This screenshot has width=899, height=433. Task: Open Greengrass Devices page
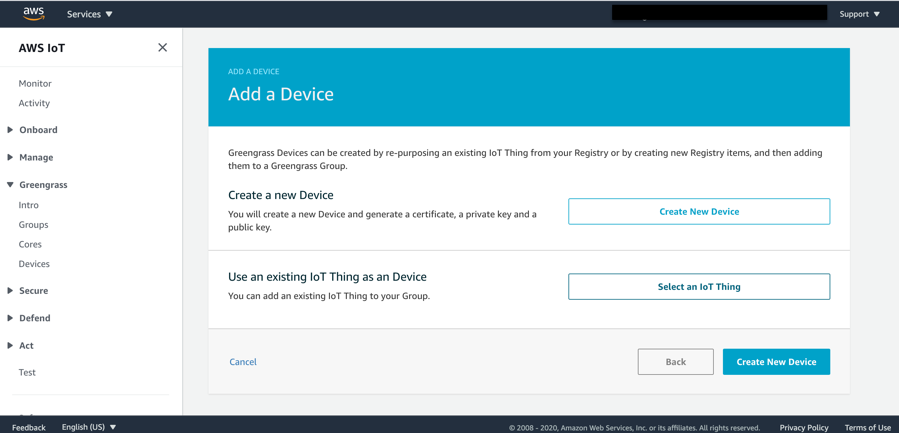tap(34, 264)
